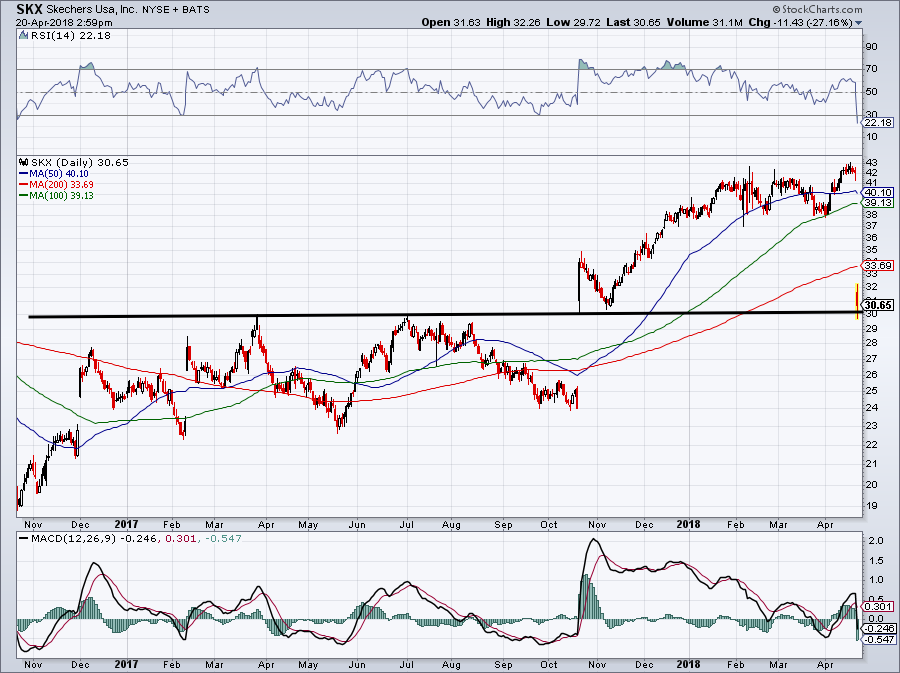
Task: Click the Last 30.65 value in header
Action: tap(633, 22)
